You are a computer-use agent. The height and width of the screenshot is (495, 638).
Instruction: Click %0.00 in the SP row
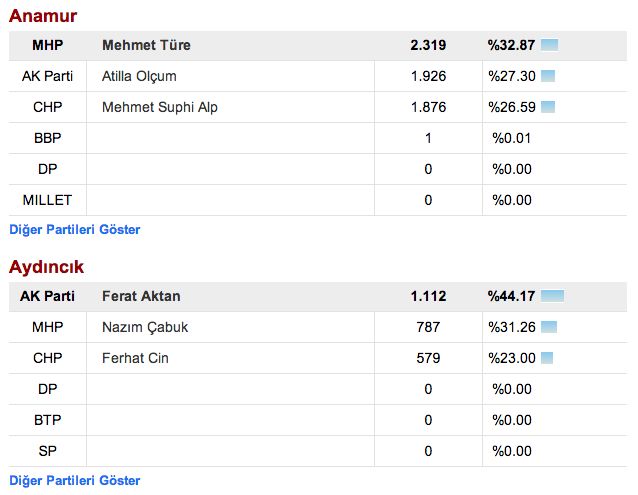pos(512,451)
